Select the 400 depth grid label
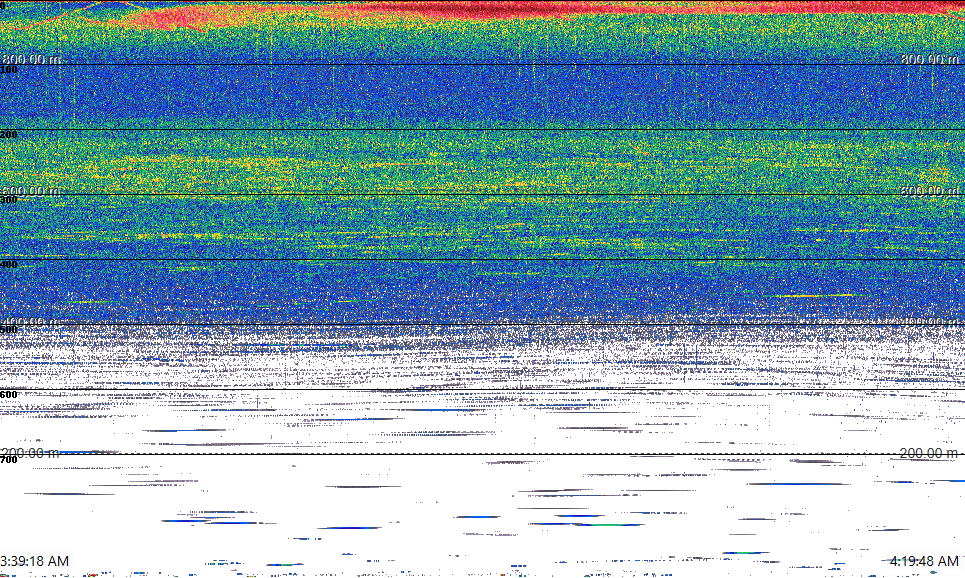 (x=9, y=265)
